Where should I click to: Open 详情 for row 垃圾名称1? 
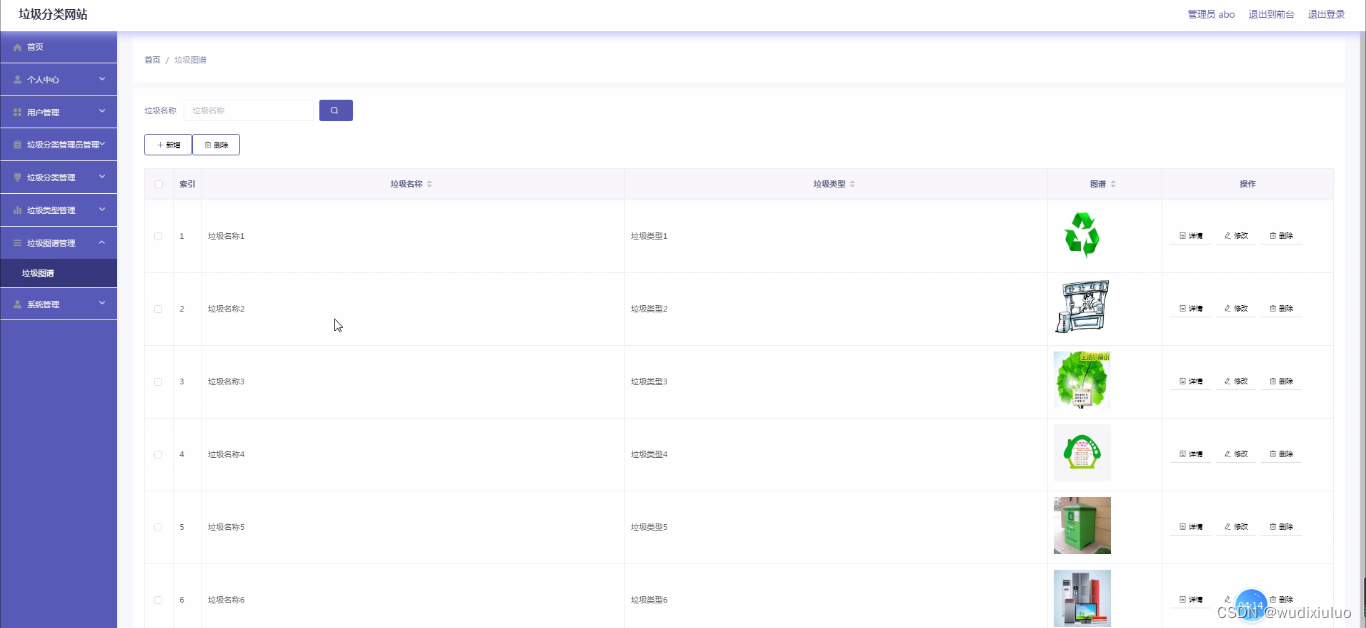[1190, 236]
